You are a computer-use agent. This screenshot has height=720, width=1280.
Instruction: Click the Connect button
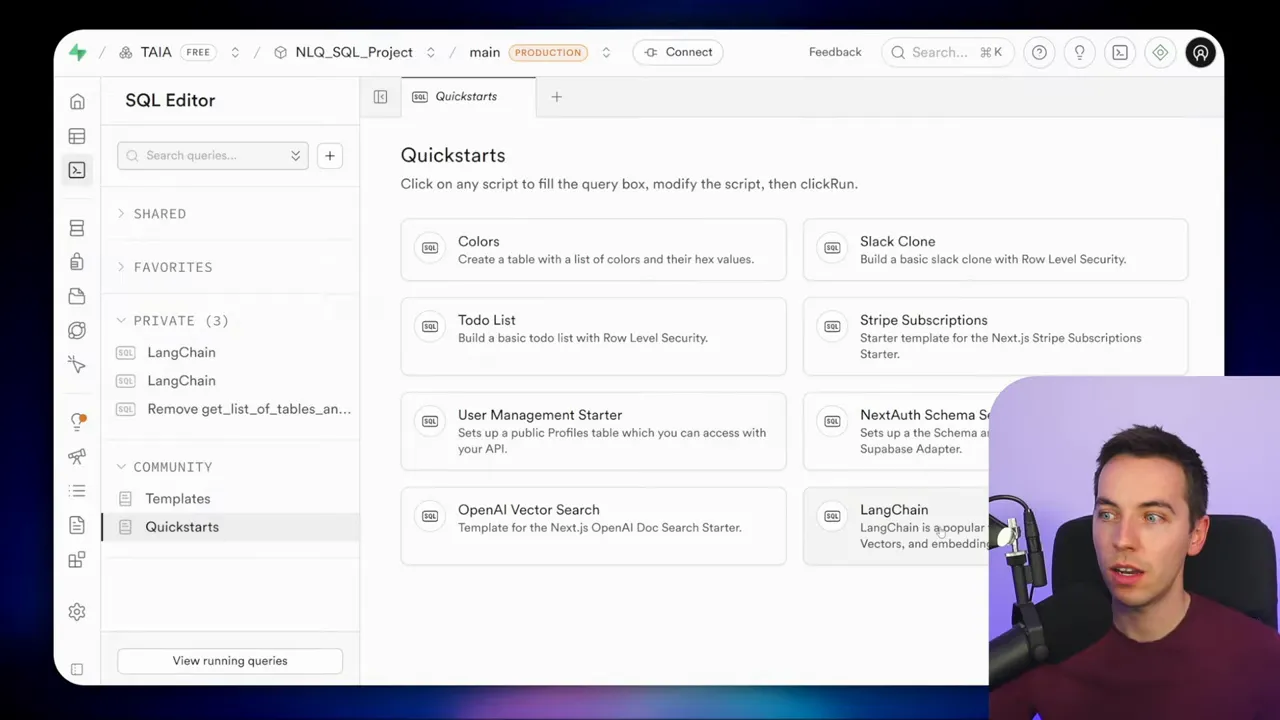tap(678, 52)
